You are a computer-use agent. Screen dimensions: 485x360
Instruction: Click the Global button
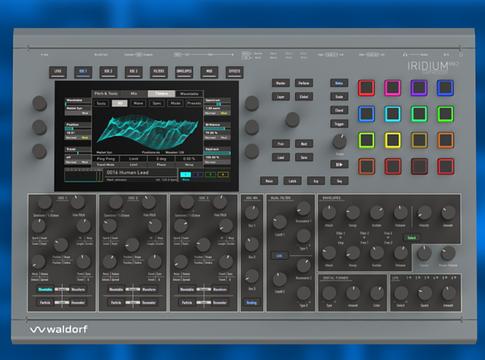point(304,97)
